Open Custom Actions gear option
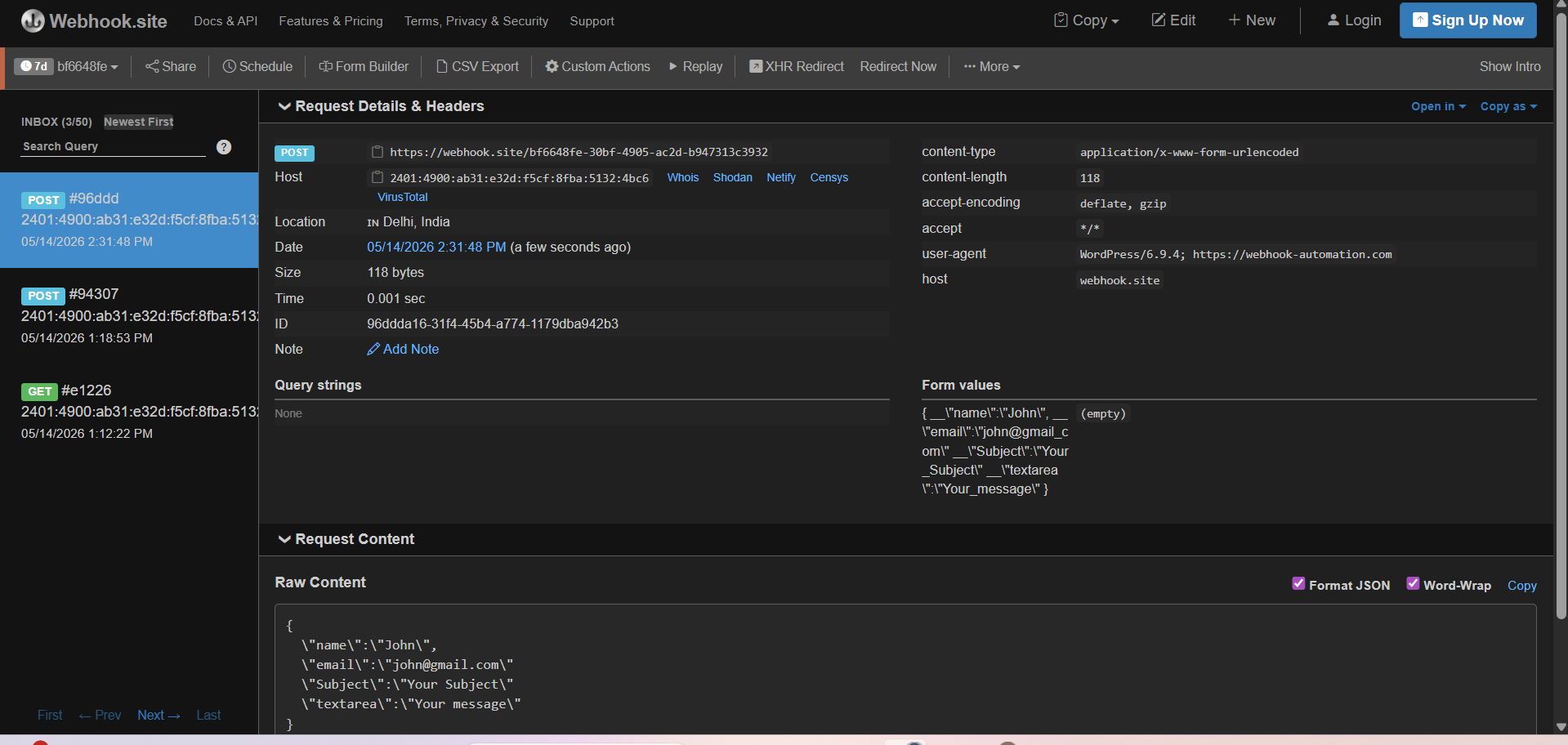This screenshot has height=745, width=1568. (598, 67)
